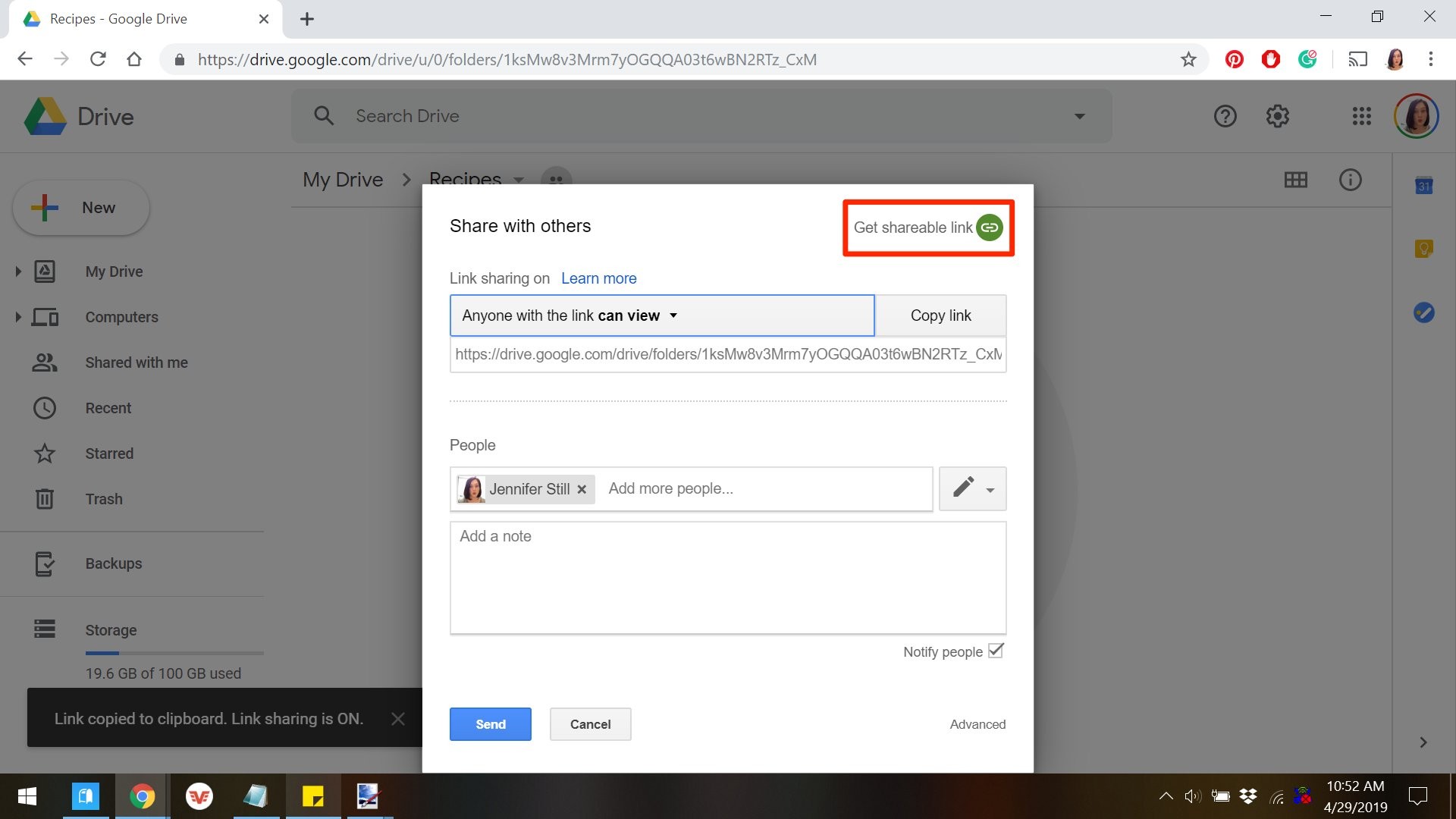Click the search Drive magnifier icon
Viewport: 1456px width, 819px height.
pyautogui.click(x=324, y=116)
